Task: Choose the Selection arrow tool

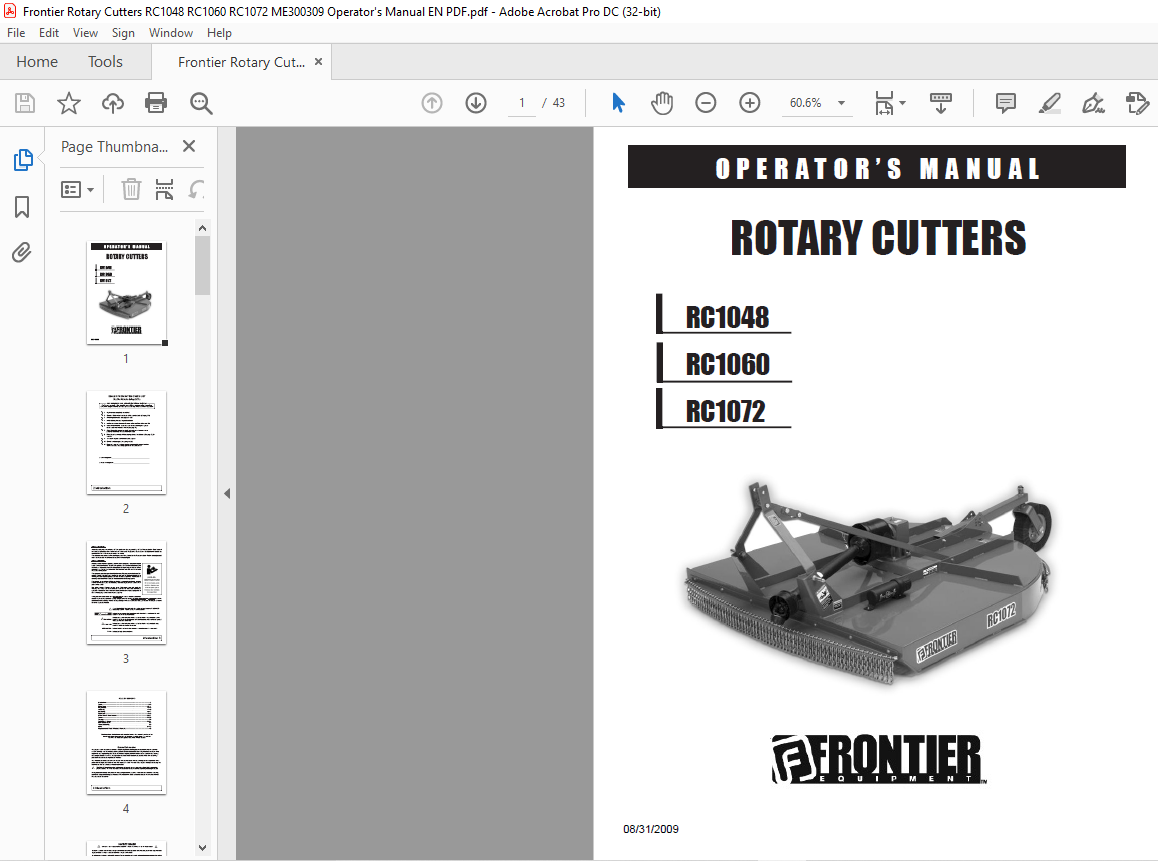Action: (x=618, y=103)
